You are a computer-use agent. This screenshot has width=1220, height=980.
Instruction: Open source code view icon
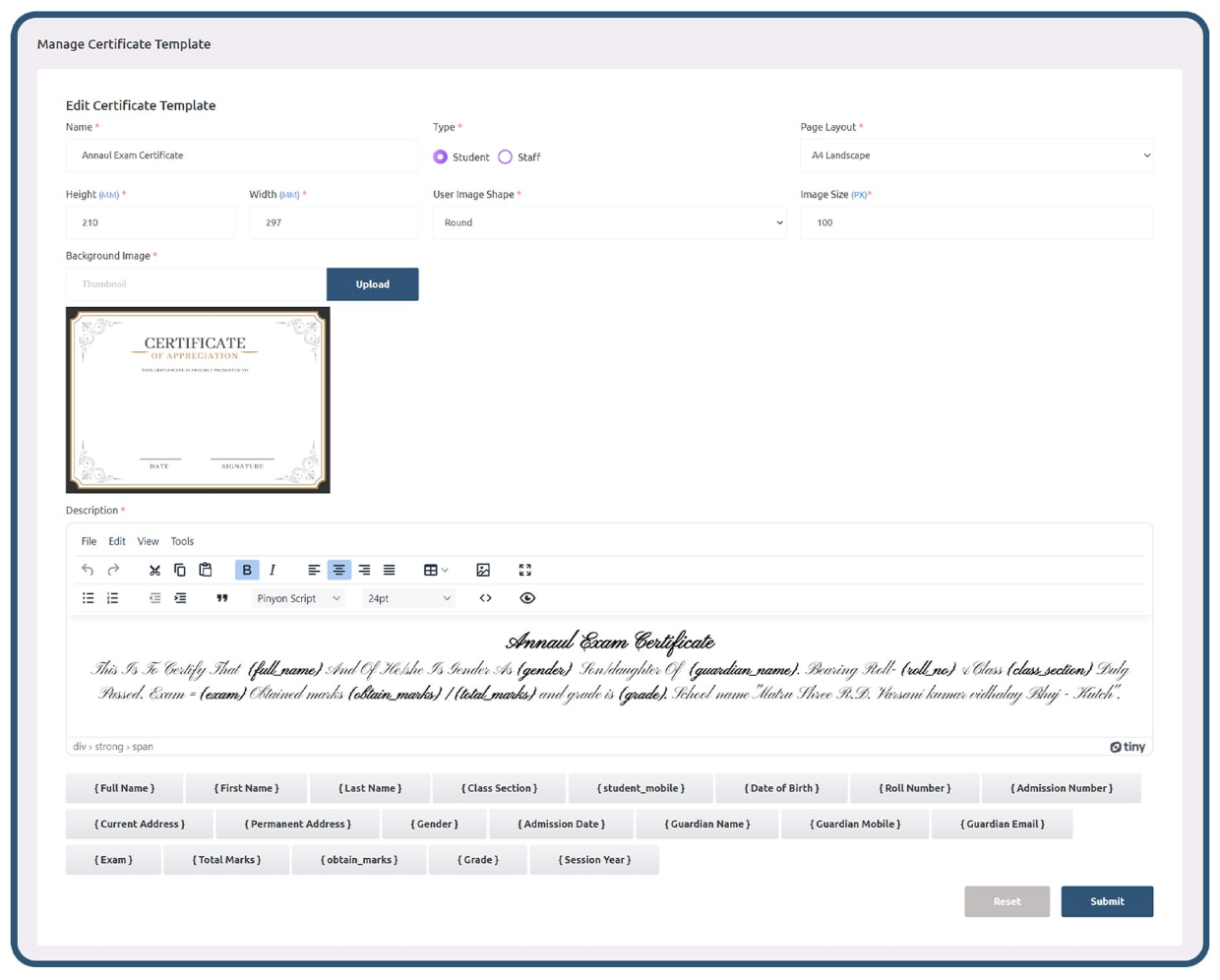pyautogui.click(x=486, y=598)
